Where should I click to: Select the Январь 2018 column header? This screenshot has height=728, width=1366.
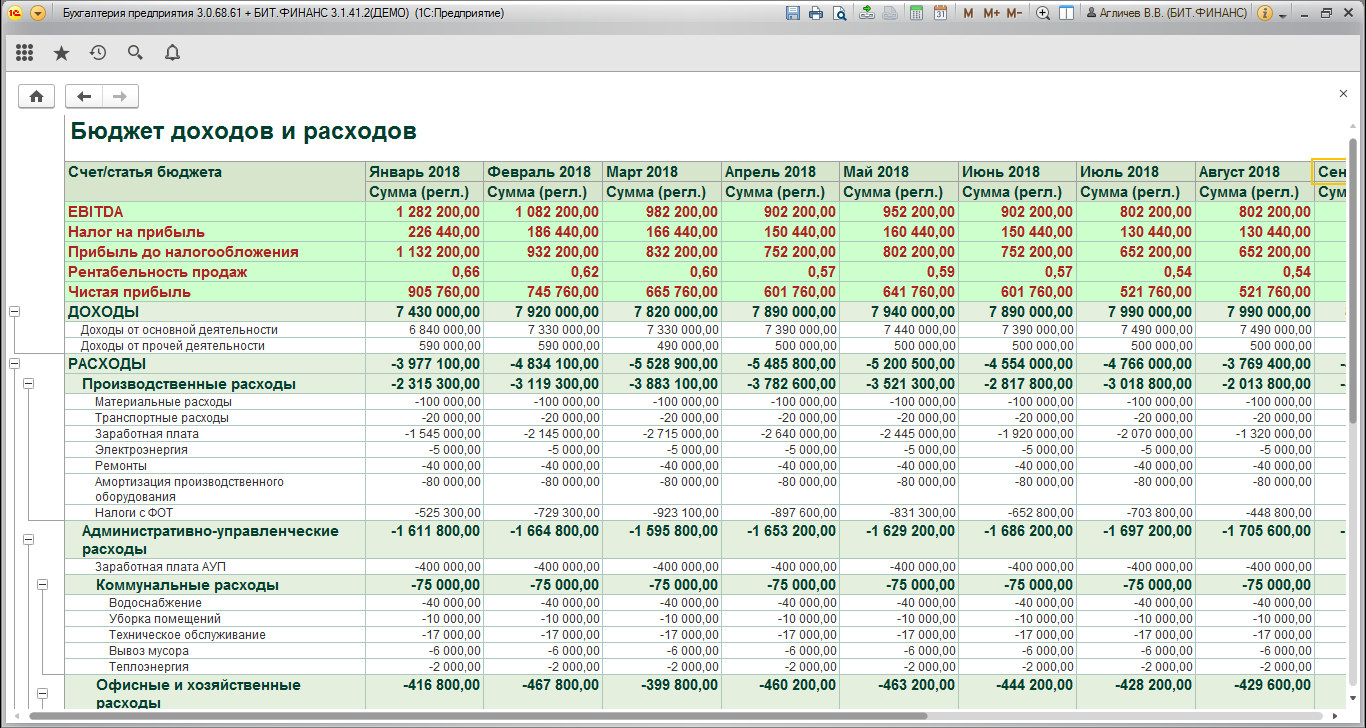(424, 172)
